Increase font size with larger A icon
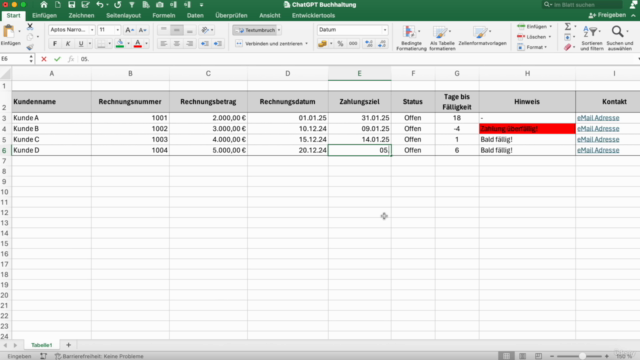 click(129, 30)
